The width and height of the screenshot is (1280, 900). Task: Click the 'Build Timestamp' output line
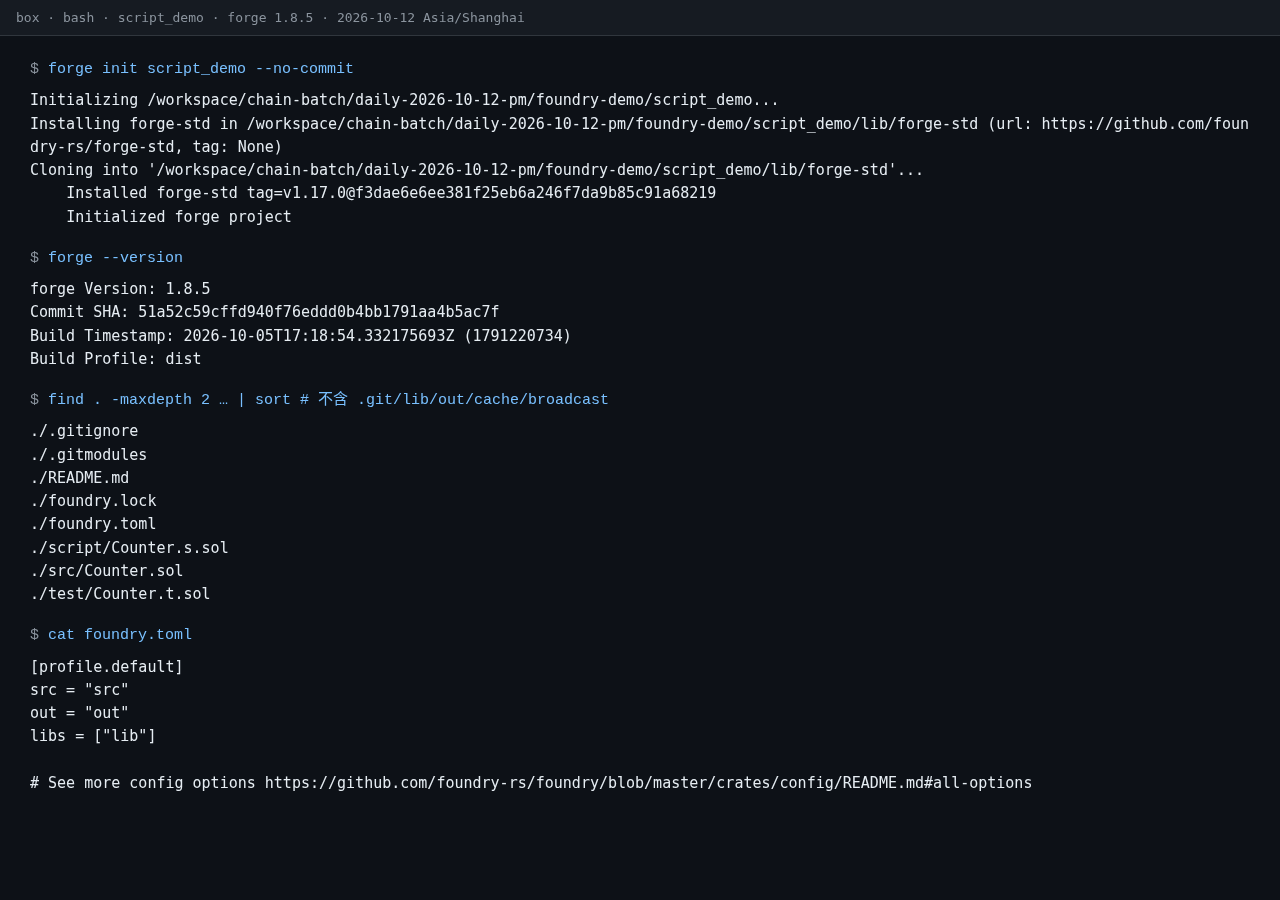coord(301,336)
